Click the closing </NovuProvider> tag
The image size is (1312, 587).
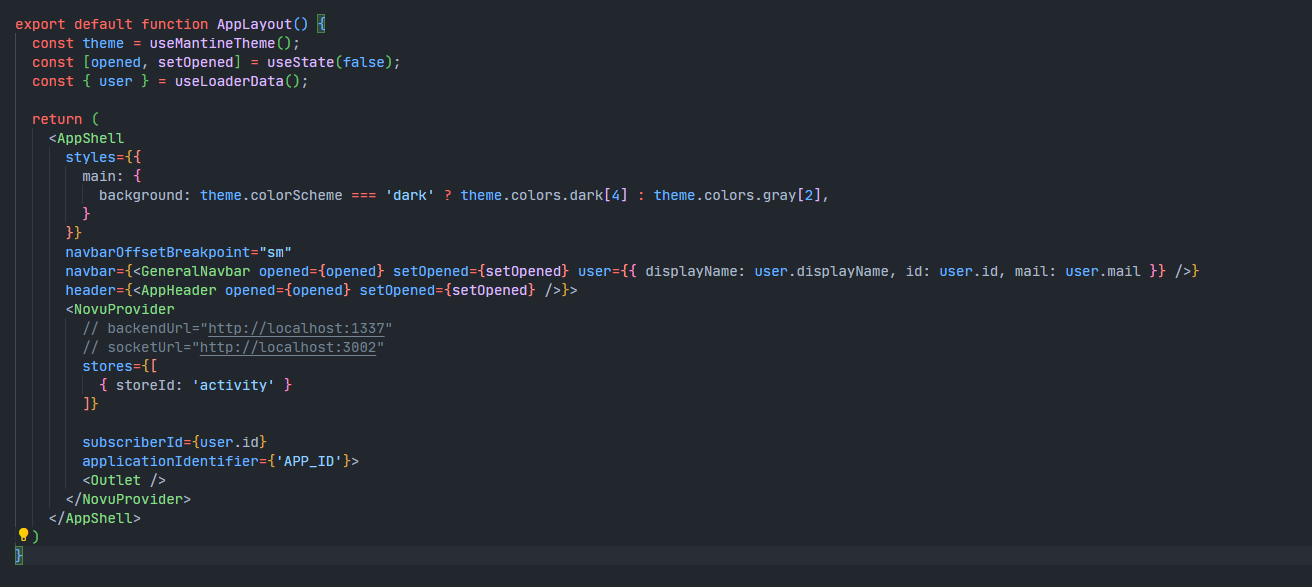click(x=128, y=499)
